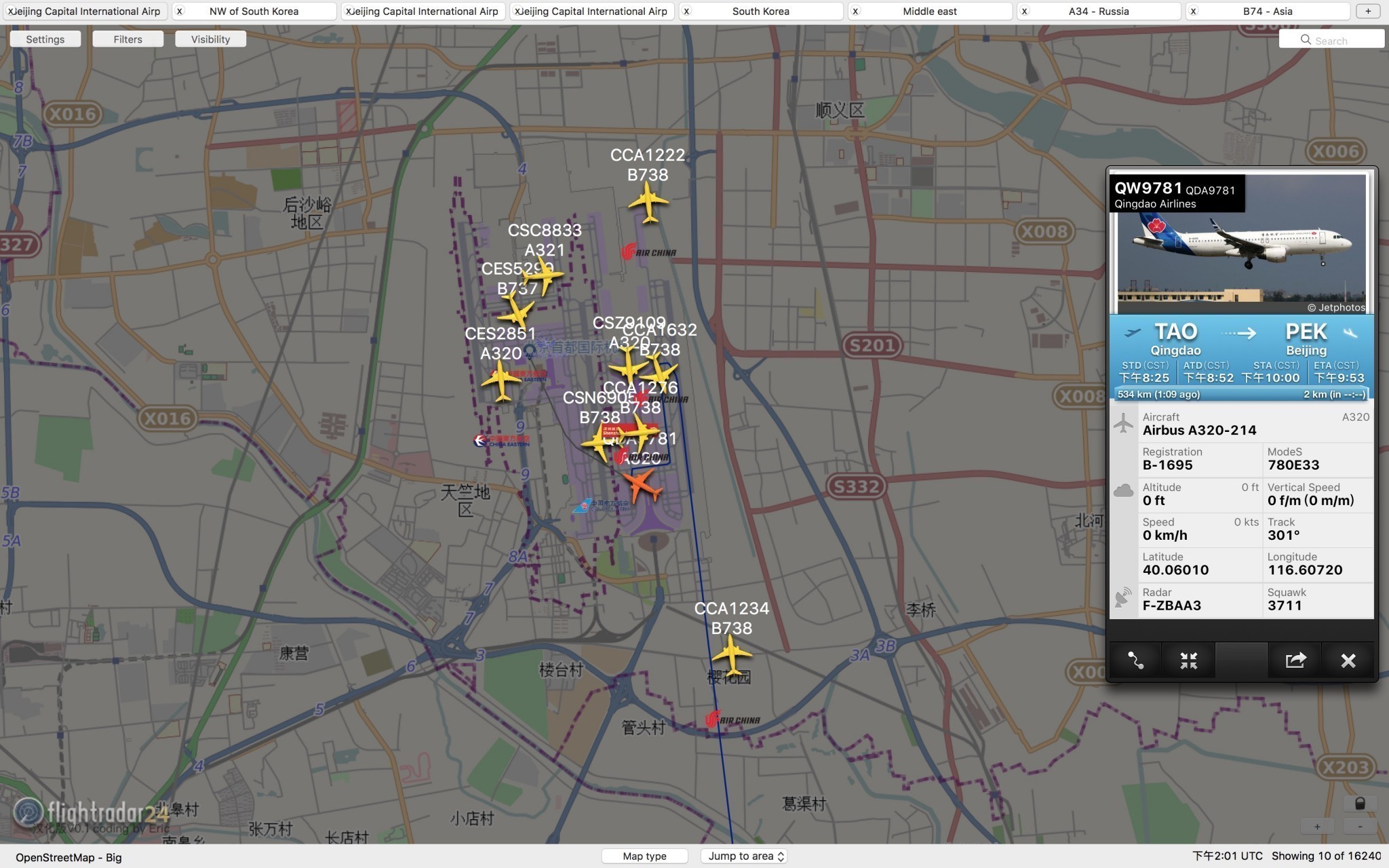Screen dimensions: 1389x868
Task: Open the Settings menu
Action: point(45,39)
